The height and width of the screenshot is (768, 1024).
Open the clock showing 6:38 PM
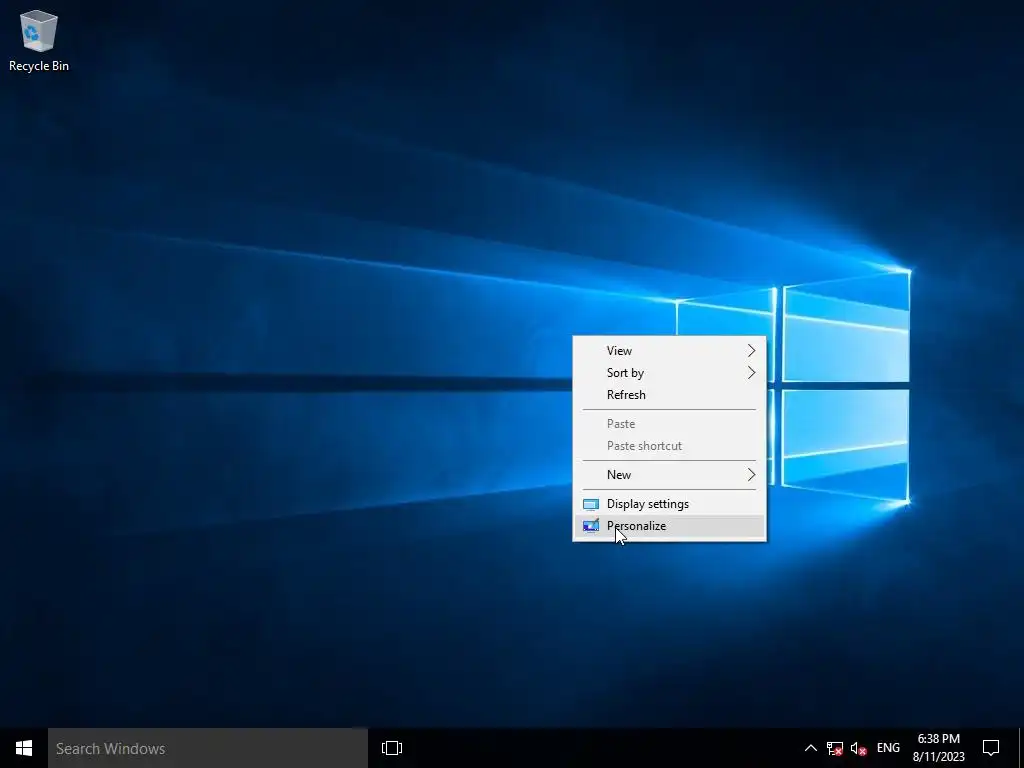pyautogui.click(x=938, y=748)
